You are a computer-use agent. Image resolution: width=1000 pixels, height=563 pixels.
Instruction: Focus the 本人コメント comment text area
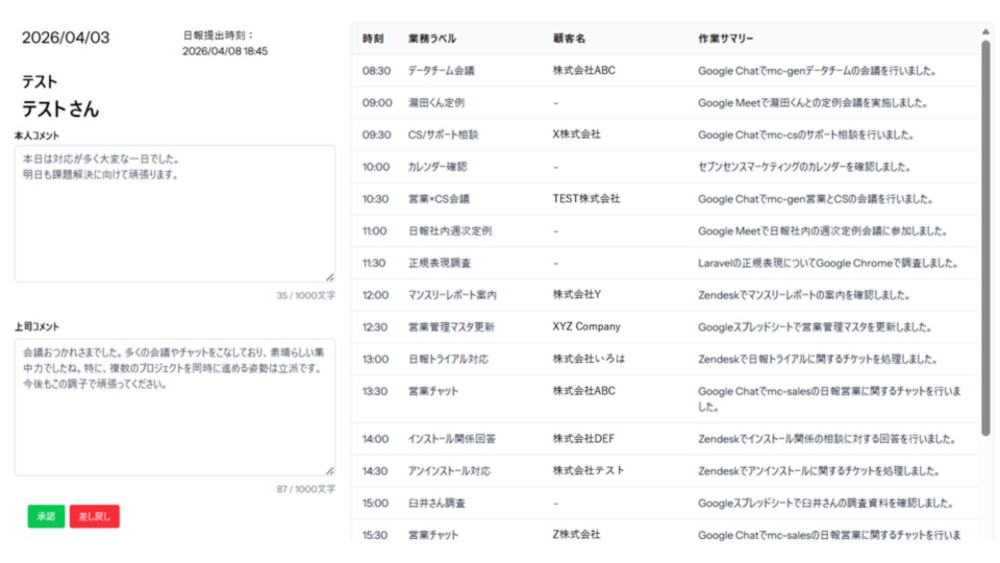click(x=175, y=214)
